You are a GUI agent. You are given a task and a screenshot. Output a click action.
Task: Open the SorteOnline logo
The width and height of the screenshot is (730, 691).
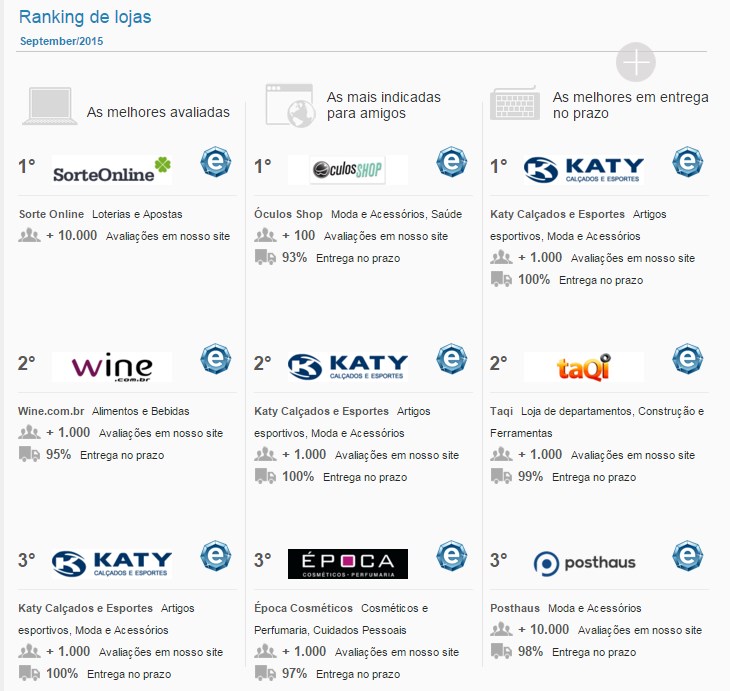click(x=112, y=170)
